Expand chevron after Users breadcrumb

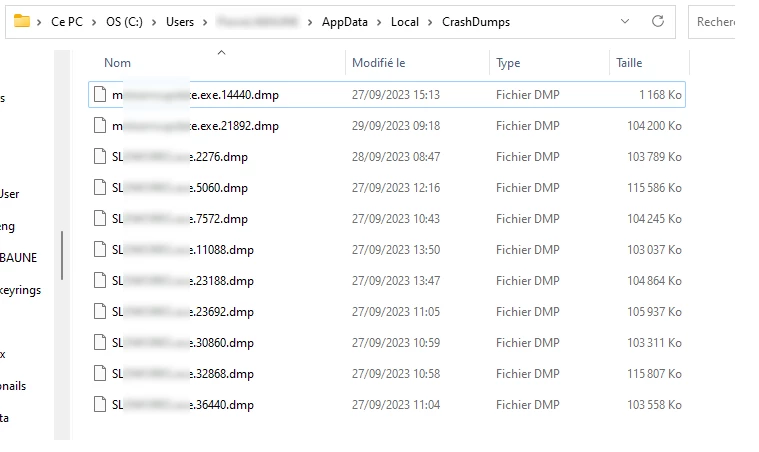click(205, 22)
